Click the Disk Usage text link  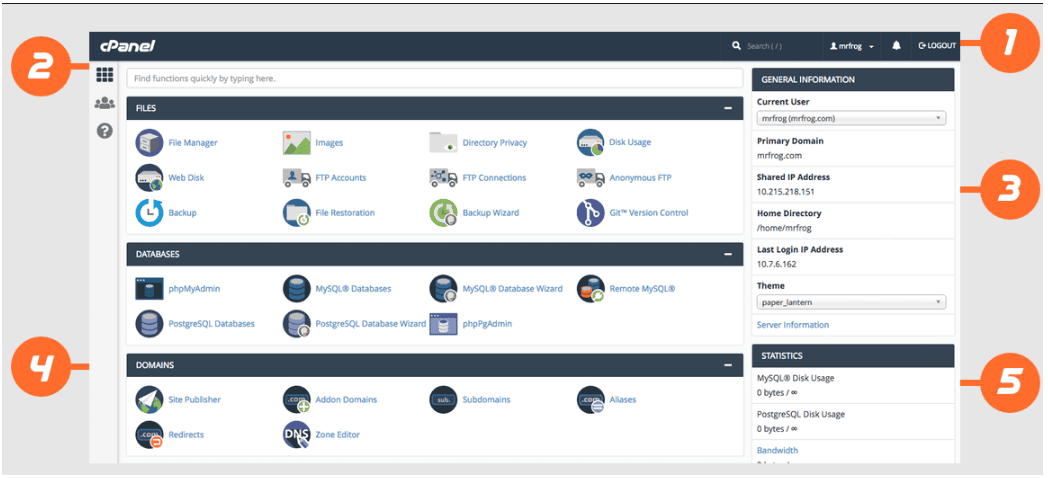[x=630, y=142]
